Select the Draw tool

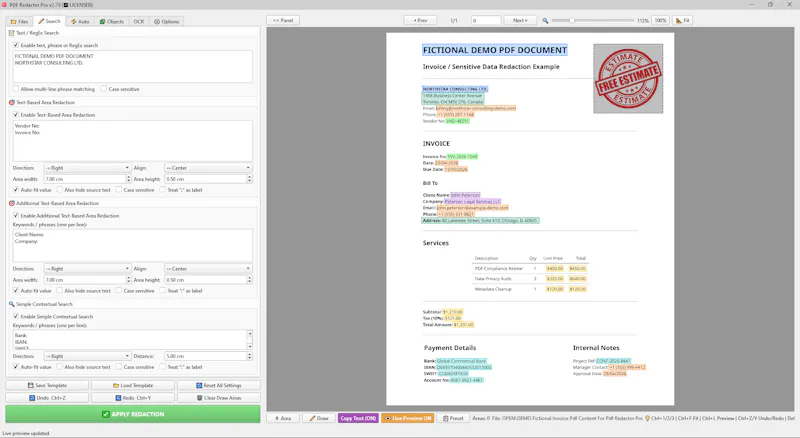[319, 418]
